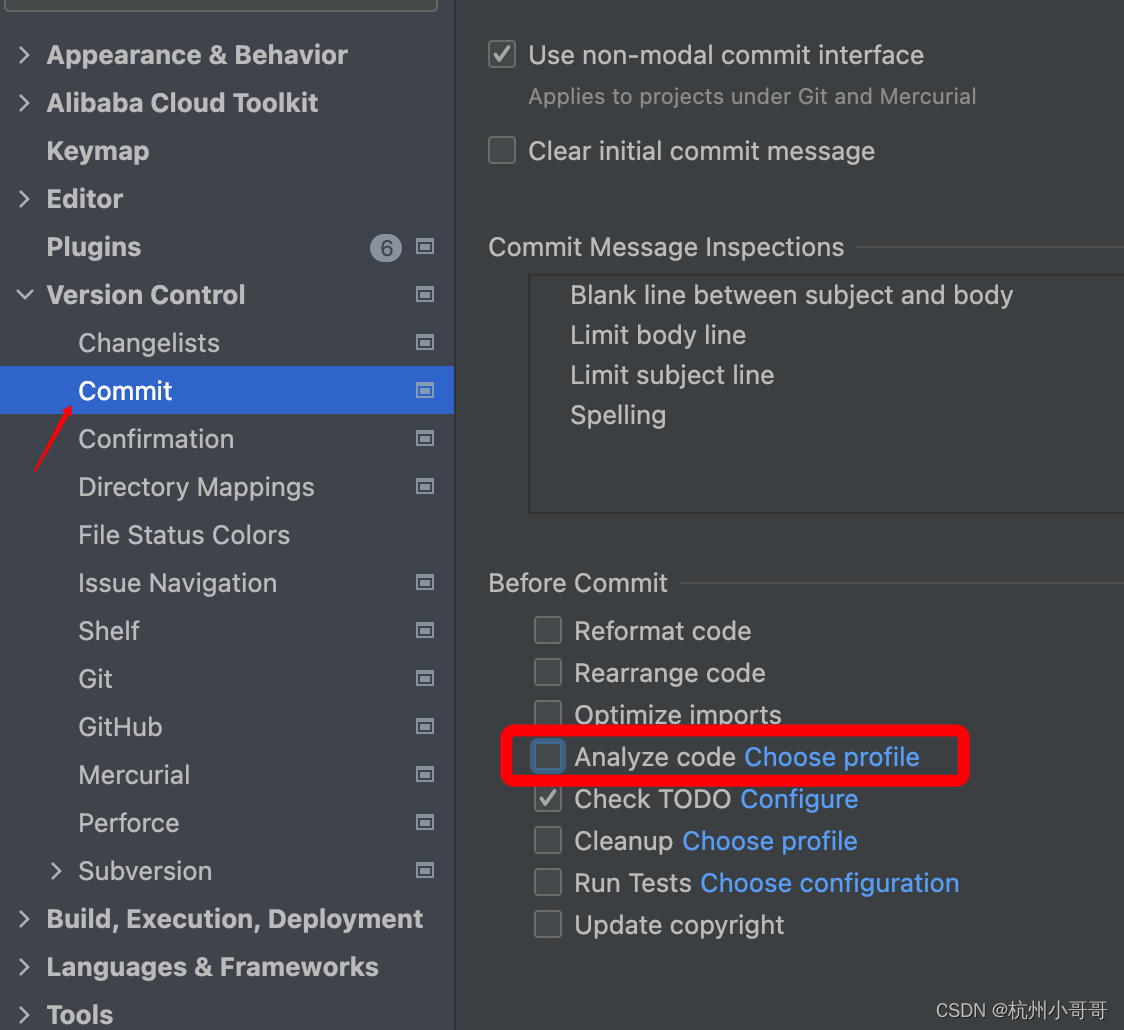This screenshot has height=1030, width=1124.
Task: Enable Rearrange code before commit
Action: coord(548,672)
